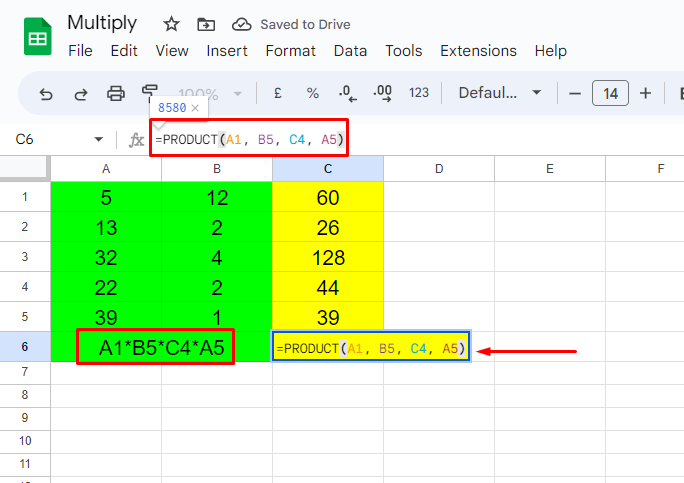Select column D header
Image resolution: width=684 pixels, height=483 pixels.
[x=439, y=169]
